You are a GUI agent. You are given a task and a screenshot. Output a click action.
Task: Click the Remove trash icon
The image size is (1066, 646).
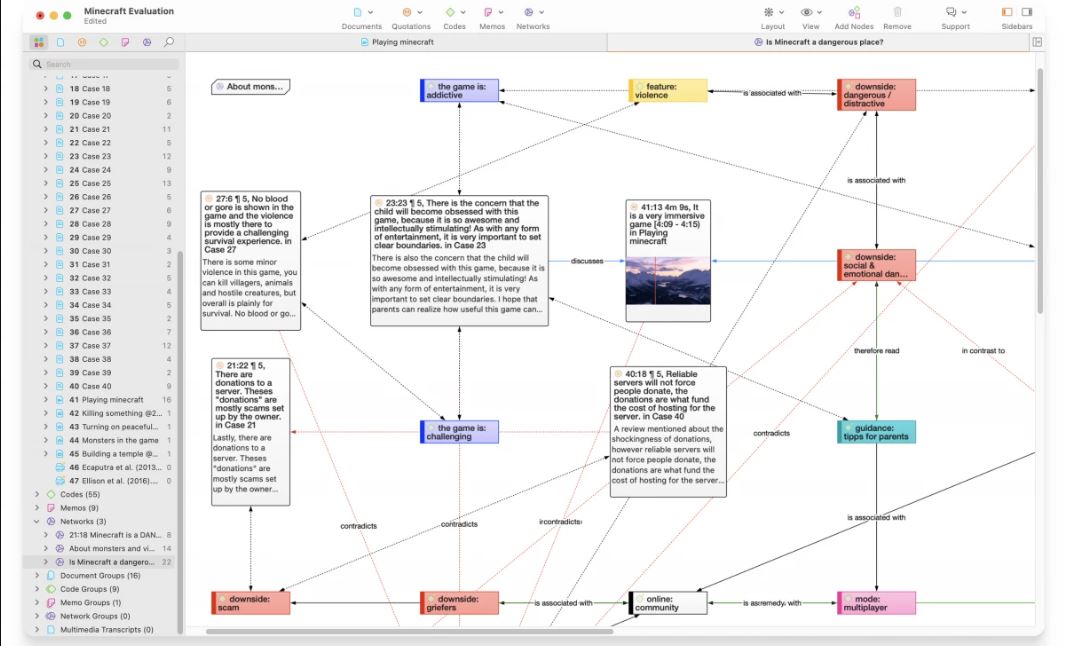(x=897, y=12)
